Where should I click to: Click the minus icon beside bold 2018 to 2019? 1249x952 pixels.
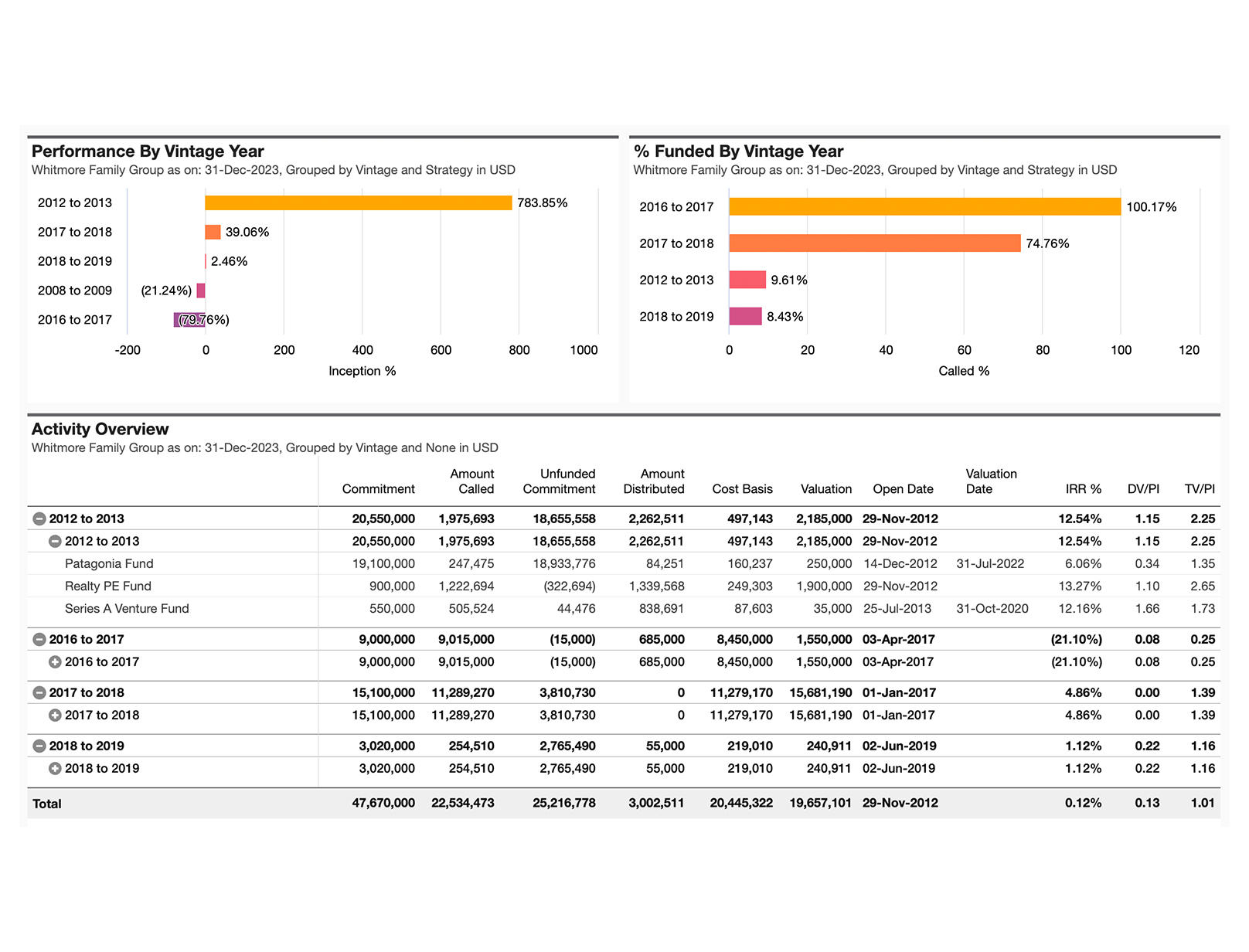click(39, 746)
